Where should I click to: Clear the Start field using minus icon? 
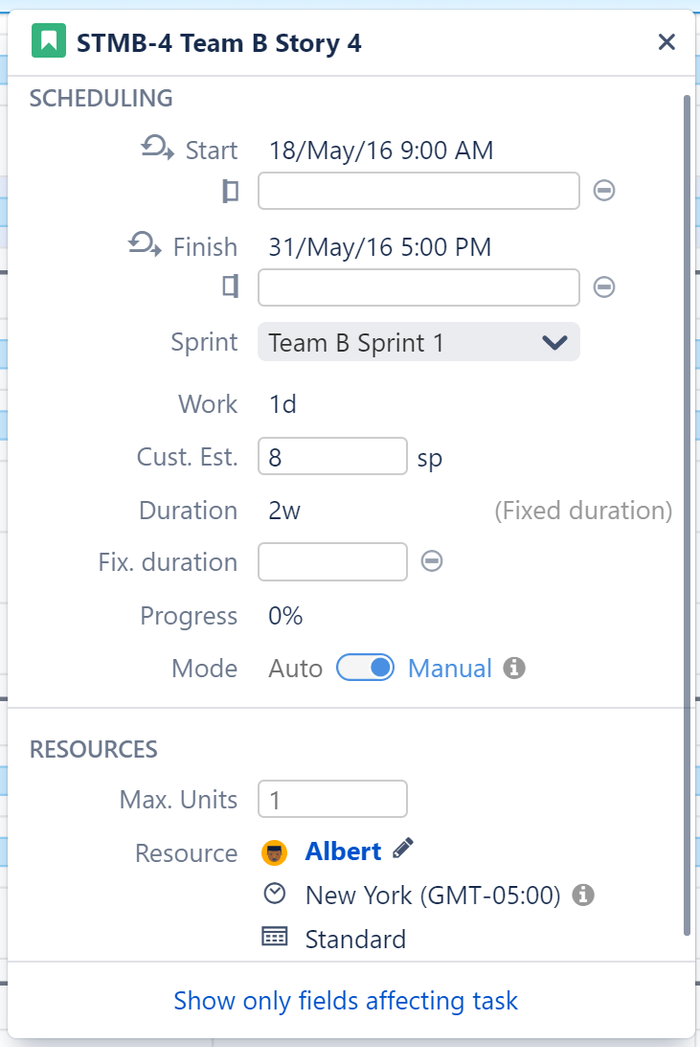pos(604,191)
